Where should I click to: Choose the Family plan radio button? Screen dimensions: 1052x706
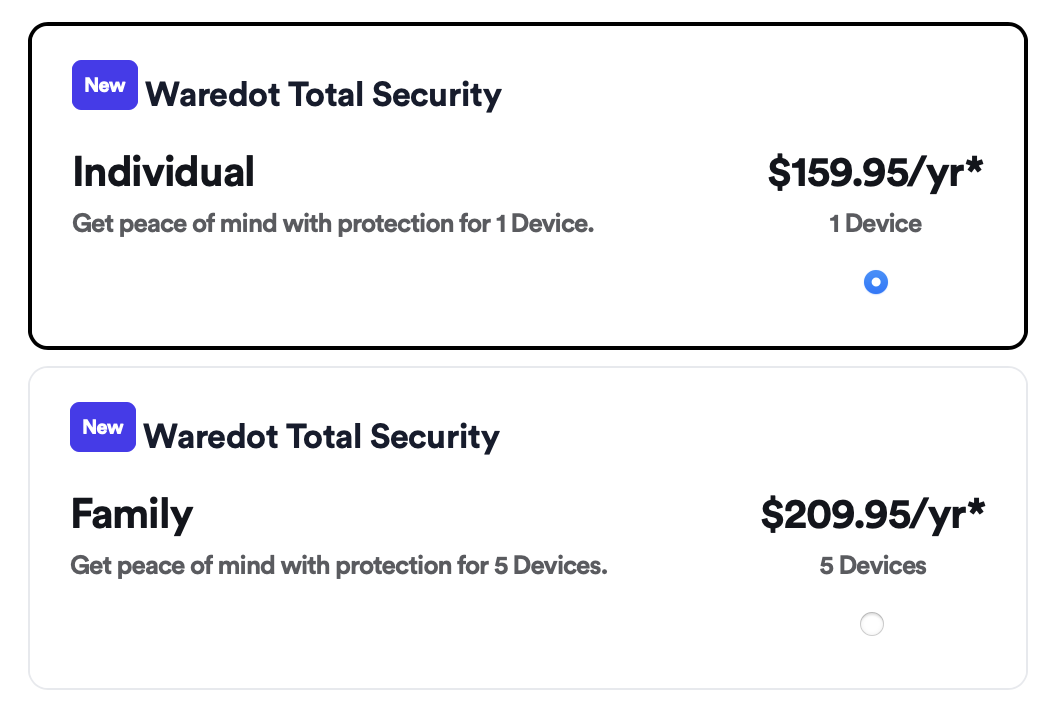pos(872,625)
